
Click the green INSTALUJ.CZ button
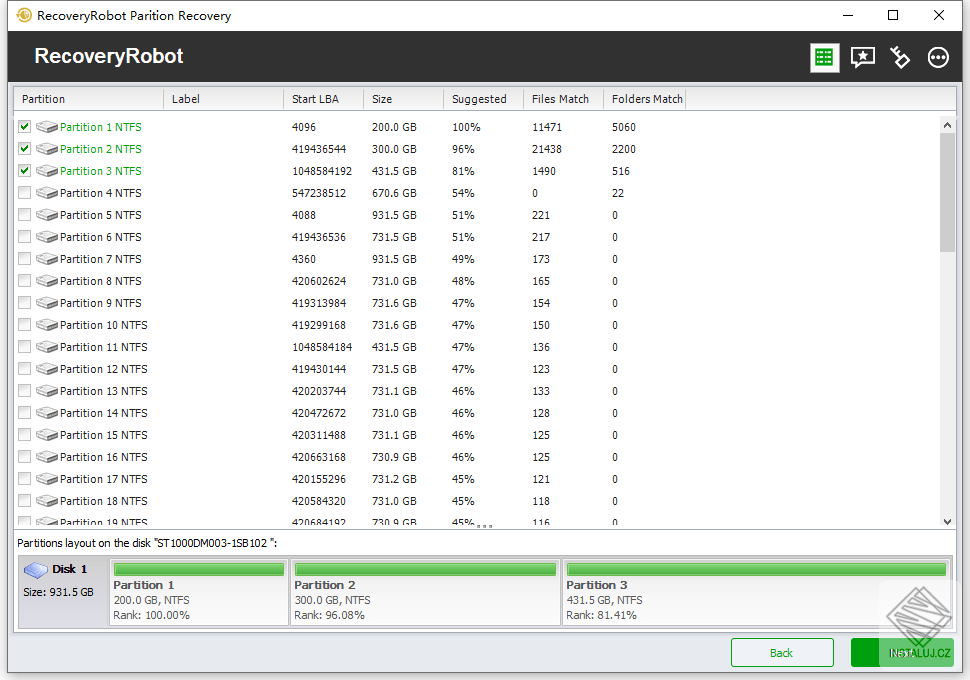pyautogui.click(x=903, y=652)
